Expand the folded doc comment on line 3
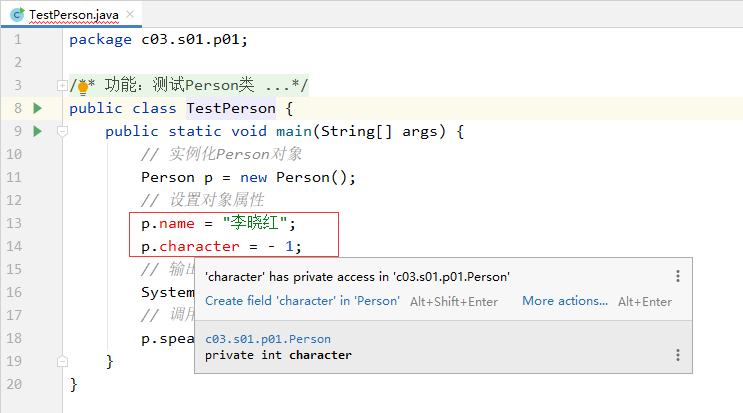Viewport: 743px width, 413px height. [62, 85]
